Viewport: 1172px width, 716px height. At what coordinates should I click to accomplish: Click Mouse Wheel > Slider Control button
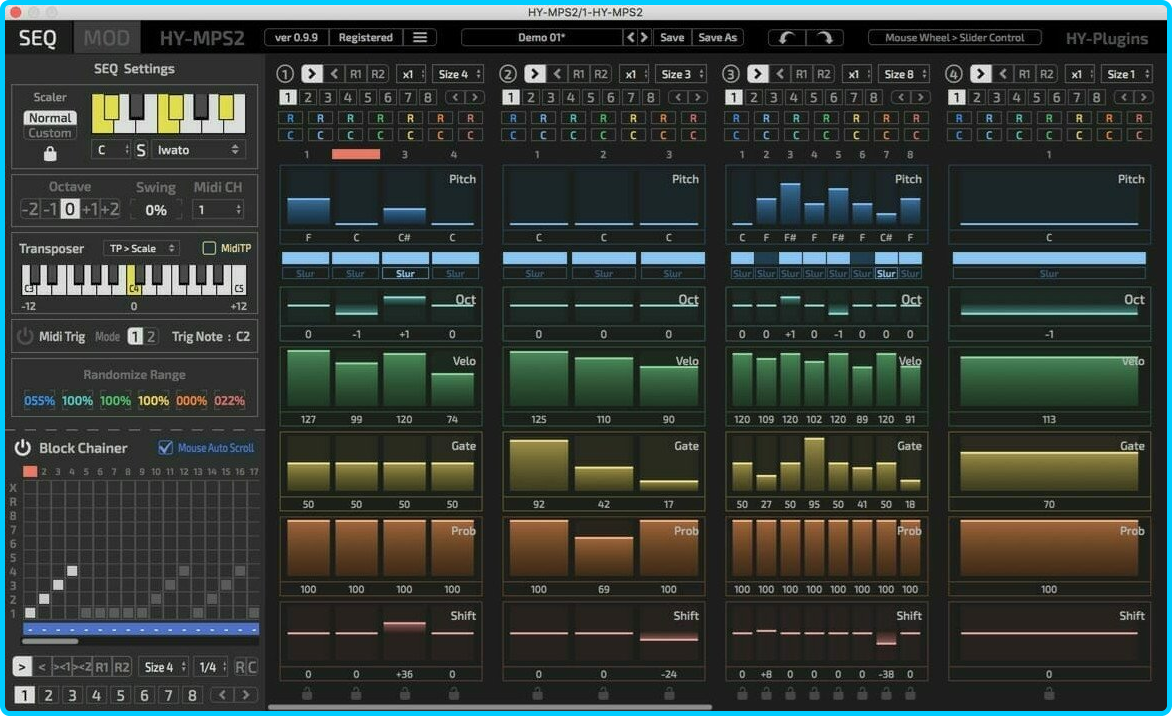click(x=954, y=37)
